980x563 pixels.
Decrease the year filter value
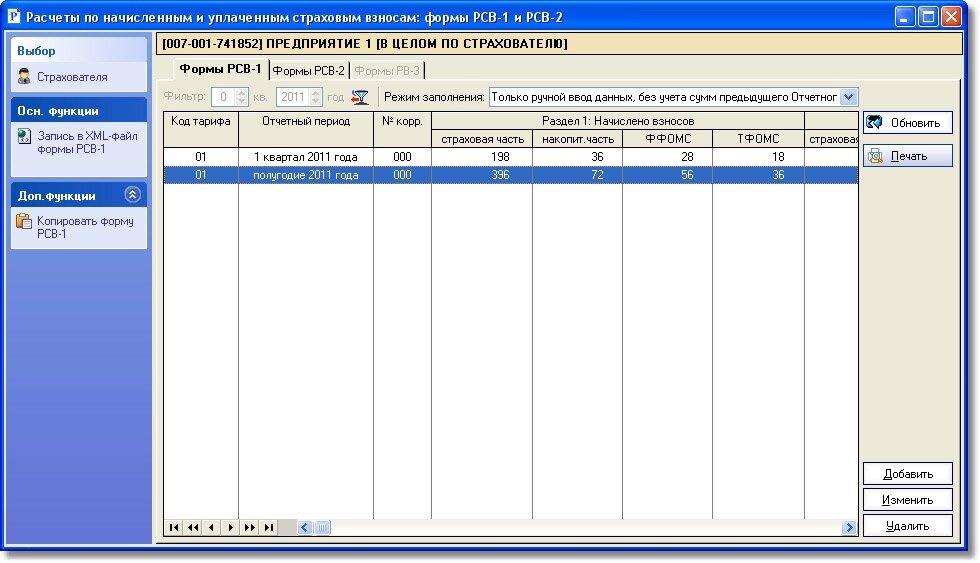pyautogui.click(x=316, y=101)
